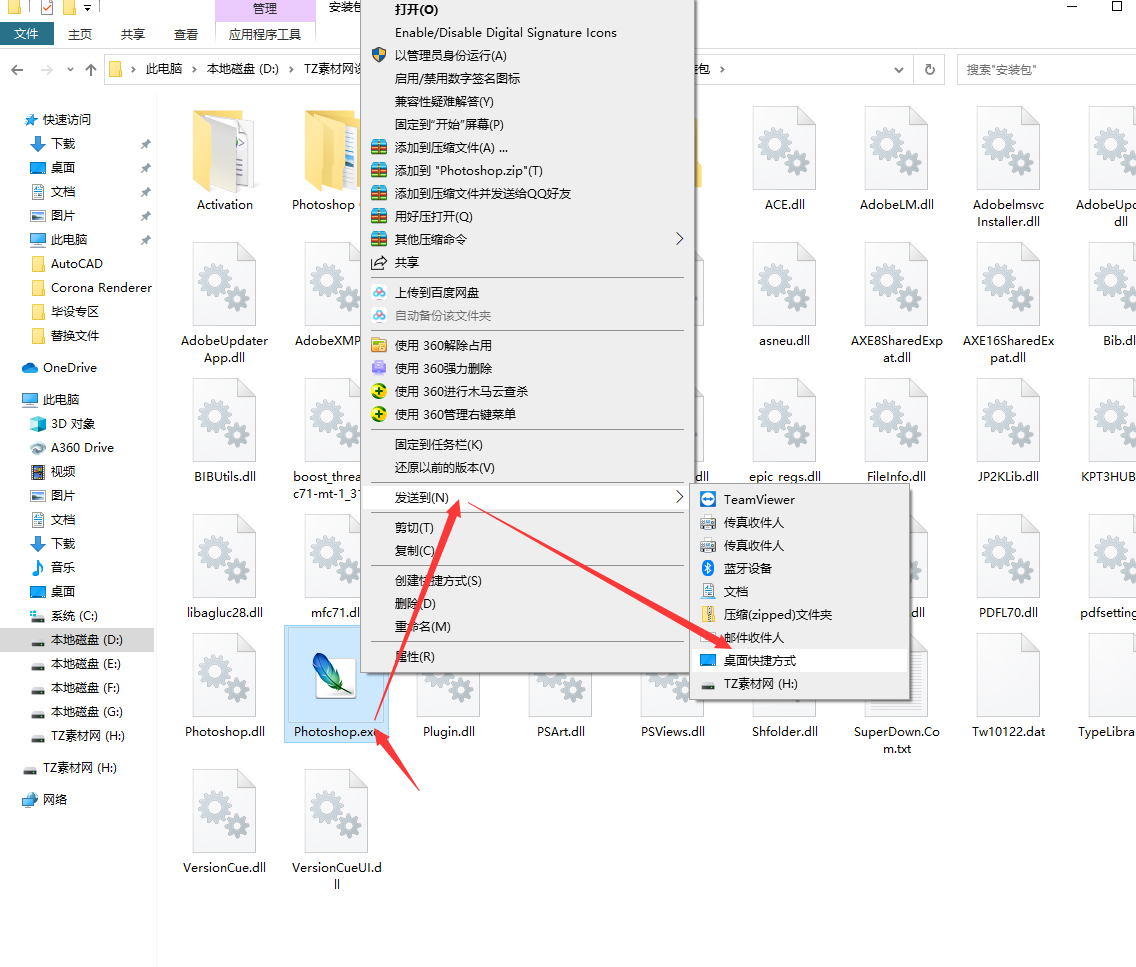
Task: Select the VersionCueUI.dll file
Action: tap(336, 831)
